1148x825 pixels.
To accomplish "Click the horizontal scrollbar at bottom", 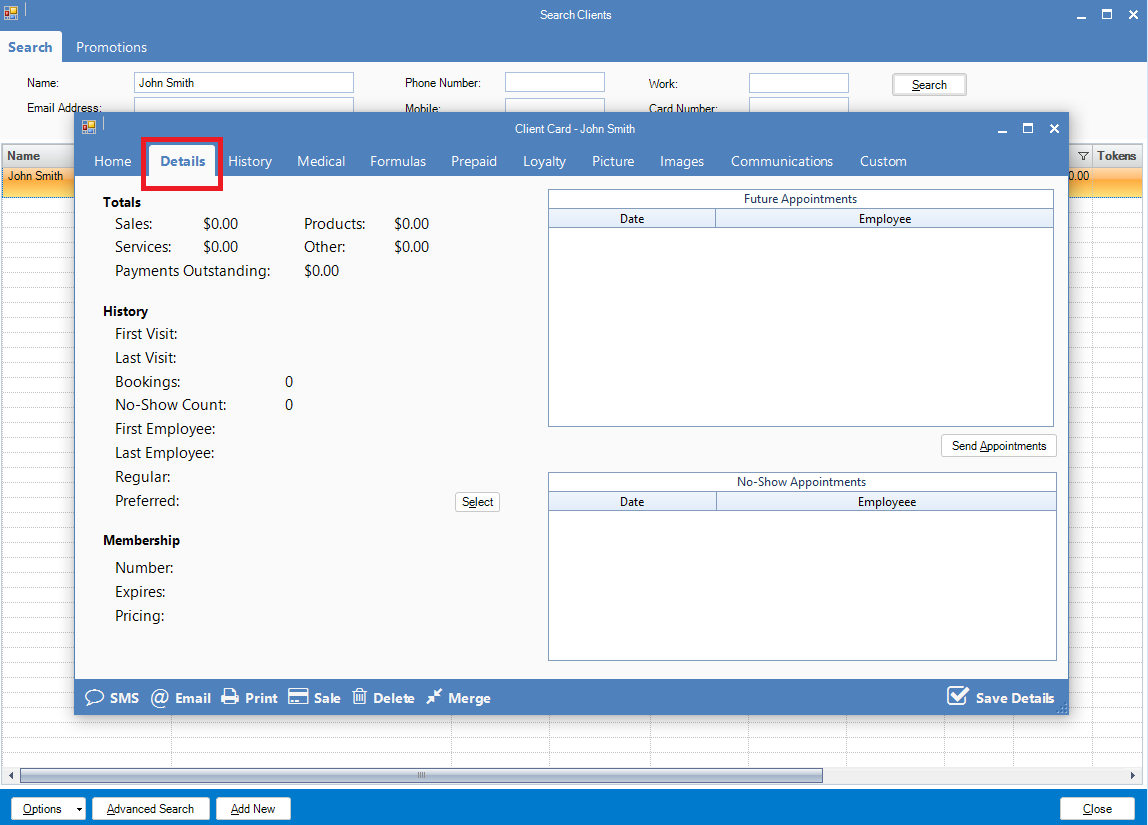I will 420,775.
